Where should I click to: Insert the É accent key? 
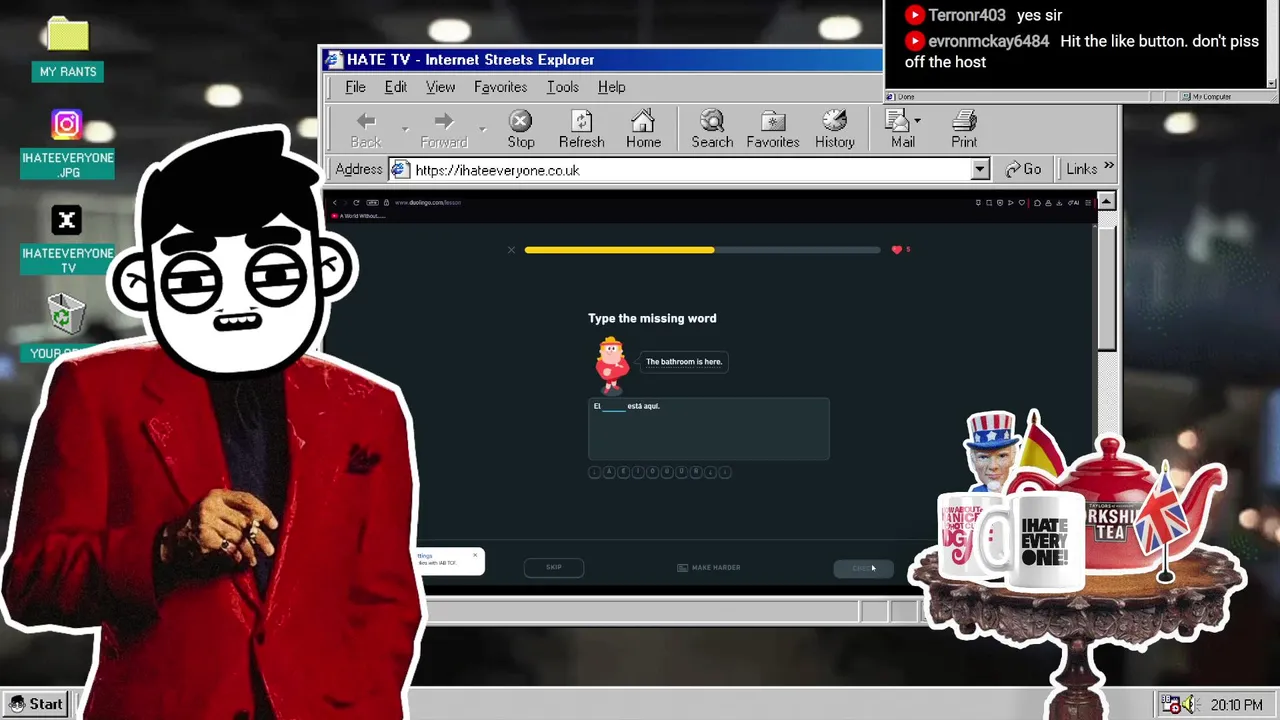pos(623,471)
